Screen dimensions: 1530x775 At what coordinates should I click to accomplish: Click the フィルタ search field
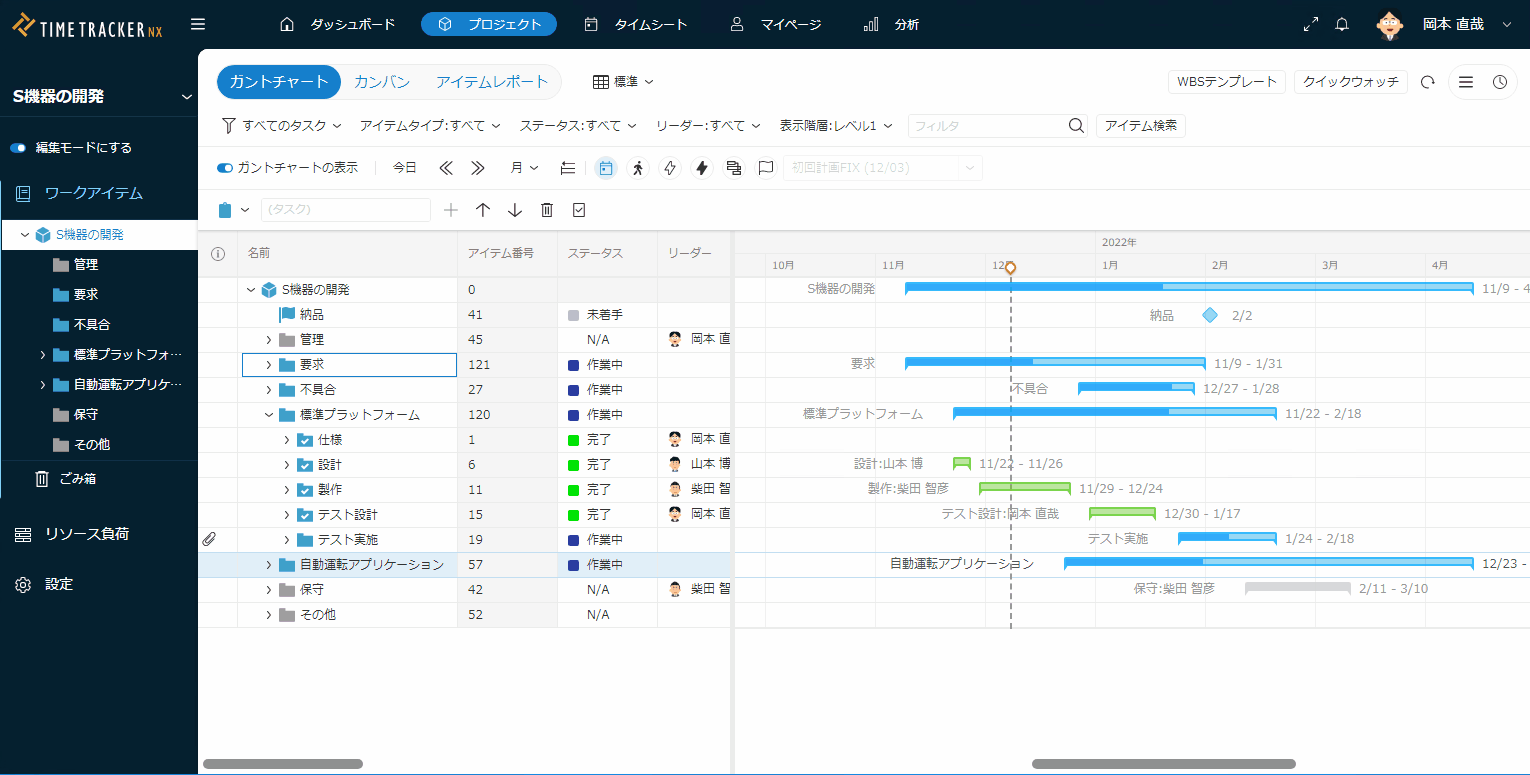pyautogui.click(x=985, y=126)
